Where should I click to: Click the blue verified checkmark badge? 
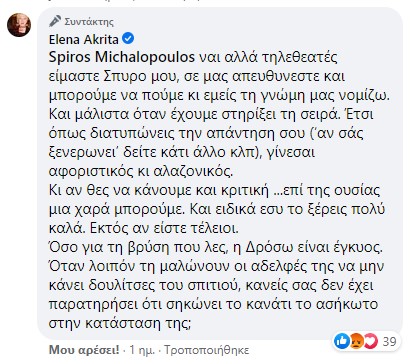pos(128,39)
